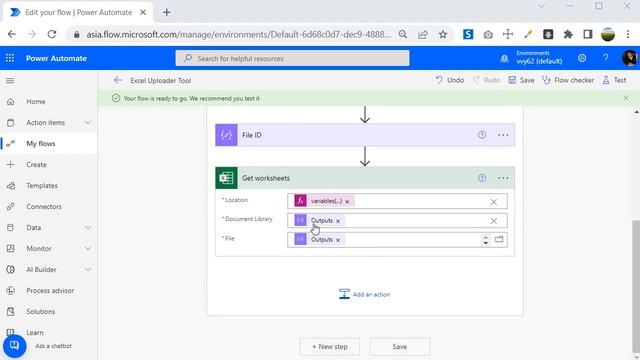Click Undo in the flow toolbar

pyautogui.click(x=450, y=80)
